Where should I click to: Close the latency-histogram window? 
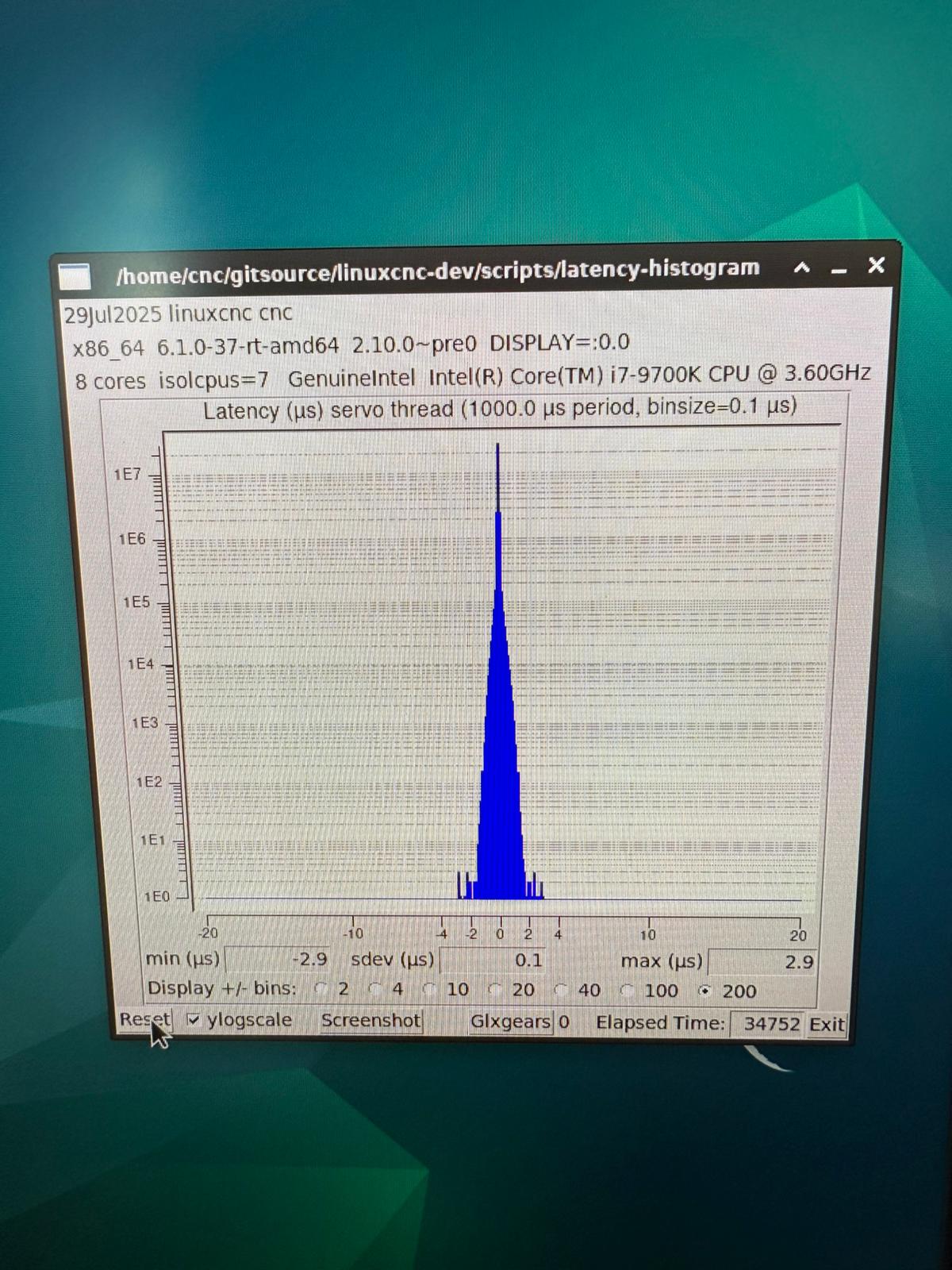coord(876,265)
